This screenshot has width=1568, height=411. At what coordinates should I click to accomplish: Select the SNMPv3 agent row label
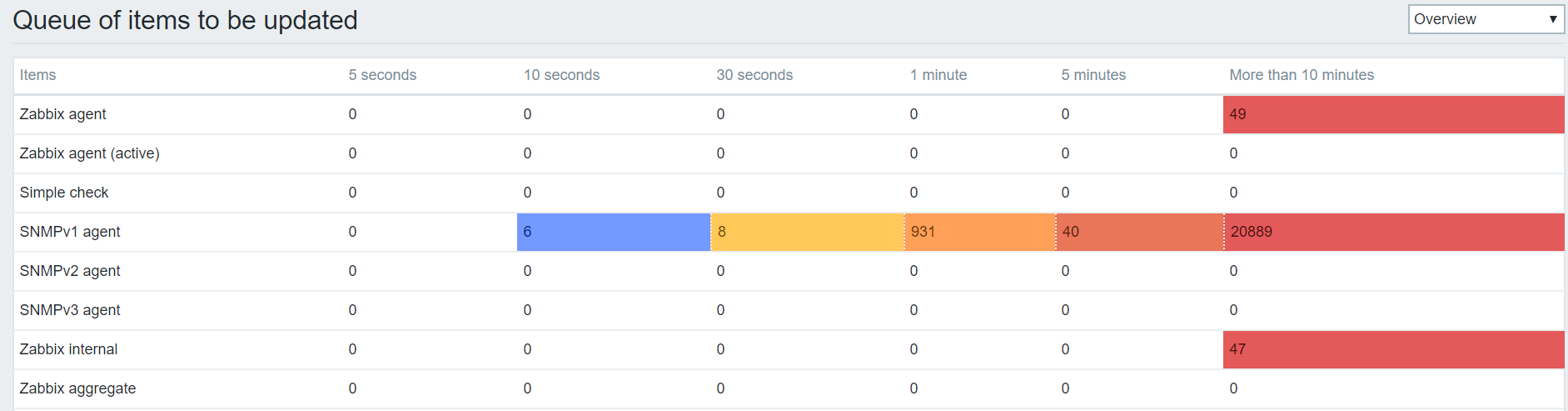(70, 310)
